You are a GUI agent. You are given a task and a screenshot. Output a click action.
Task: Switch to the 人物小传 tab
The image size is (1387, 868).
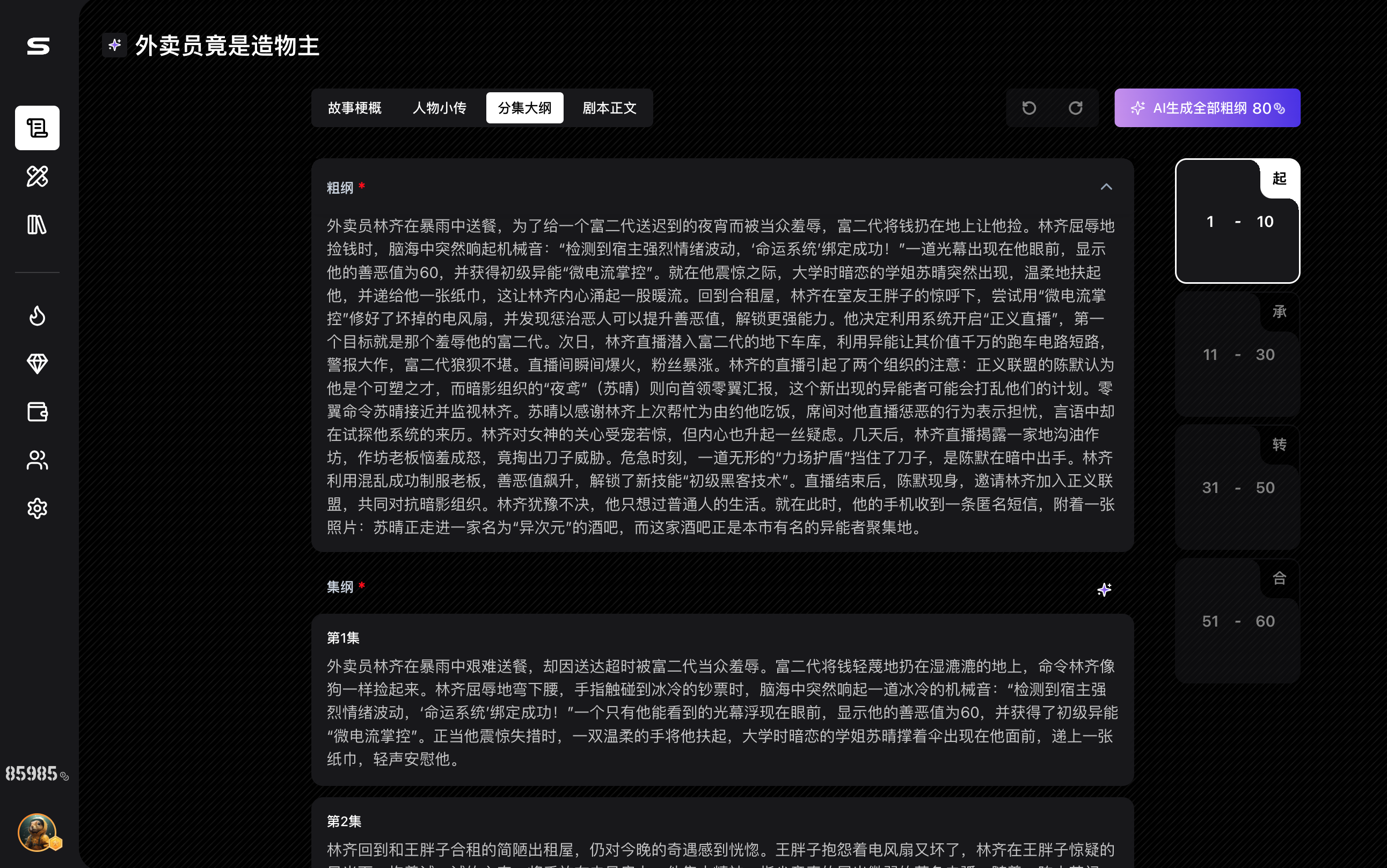pyautogui.click(x=440, y=108)
